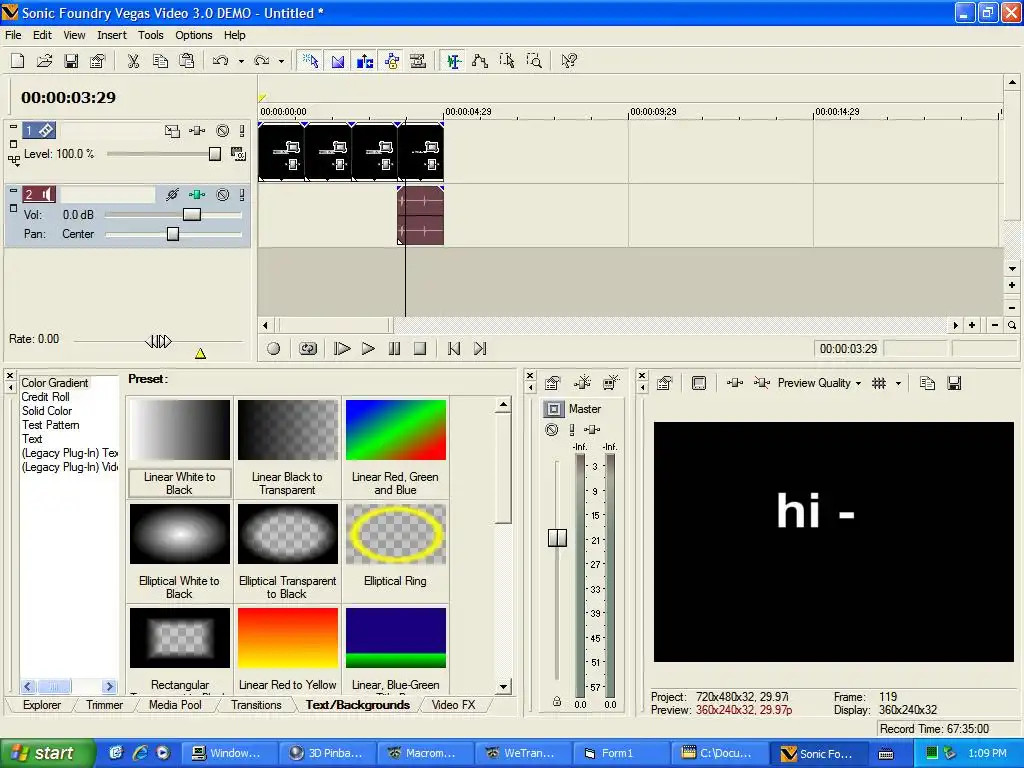Click the Copy icon in the toolbar
Image resolution: width=1024 pixels, height=768 pixels.
160,61
